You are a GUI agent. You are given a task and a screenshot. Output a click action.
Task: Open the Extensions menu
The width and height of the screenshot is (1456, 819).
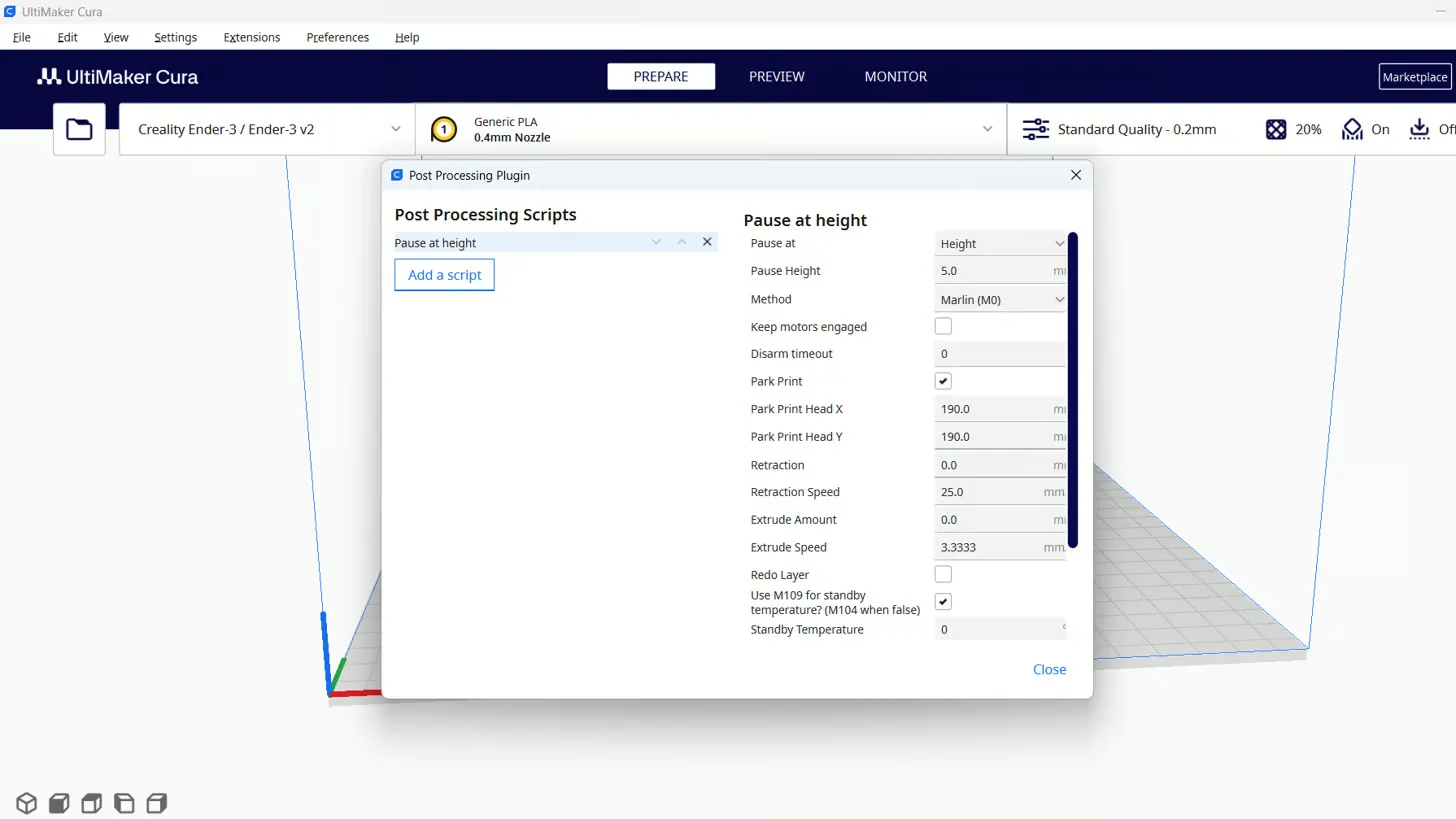click(252, 37)
